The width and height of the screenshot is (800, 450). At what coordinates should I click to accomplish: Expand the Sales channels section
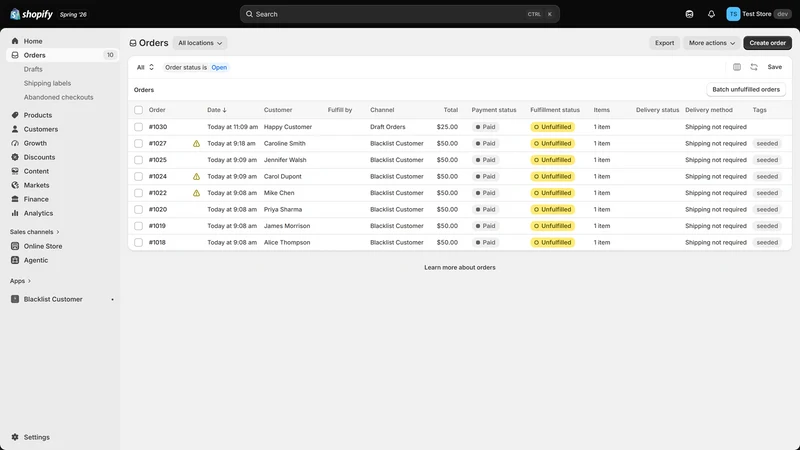[x=34, y=232]
